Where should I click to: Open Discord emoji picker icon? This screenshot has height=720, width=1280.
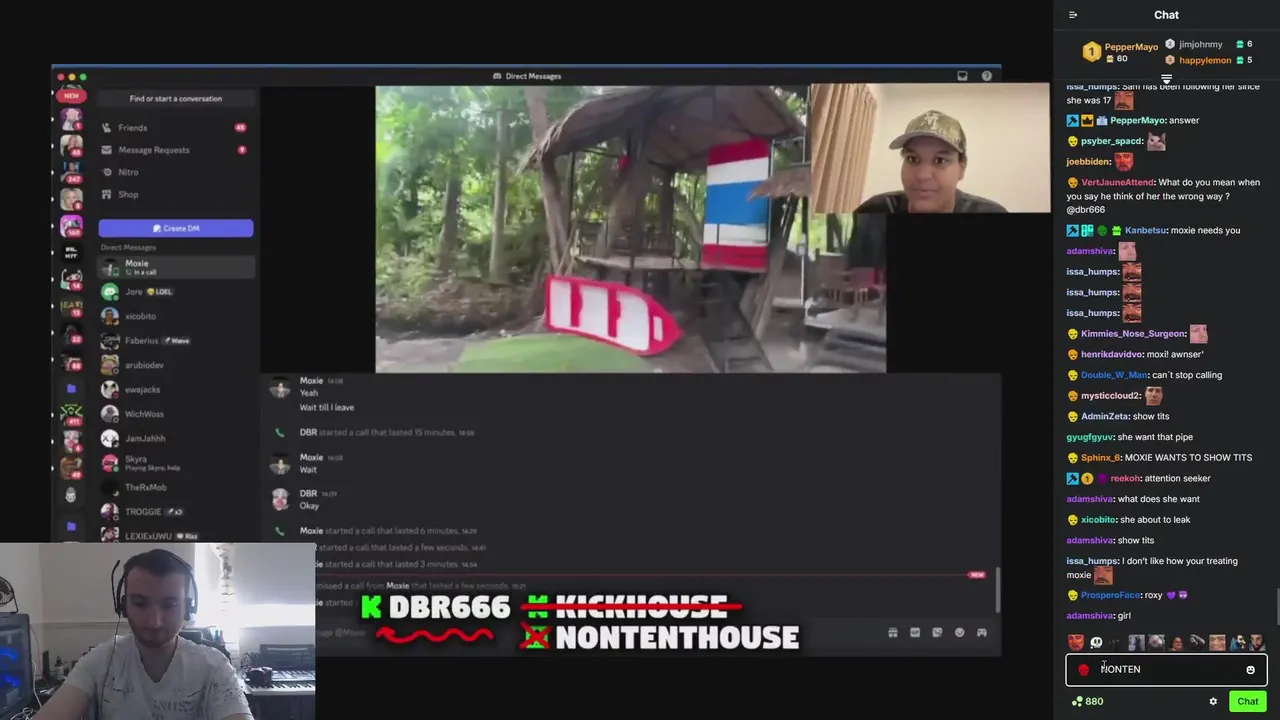(959, 632)
